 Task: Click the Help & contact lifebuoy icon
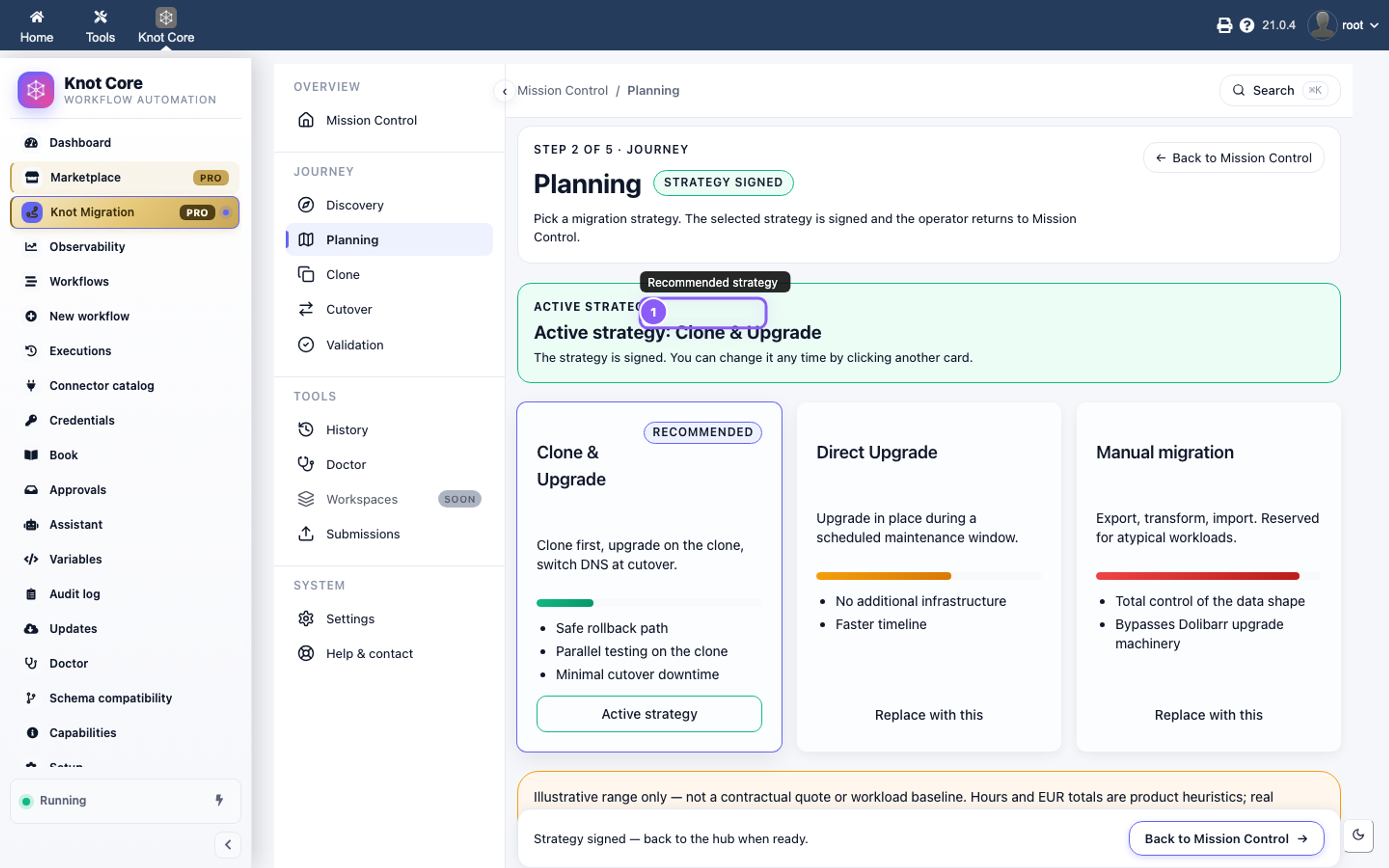click(306, 653)
